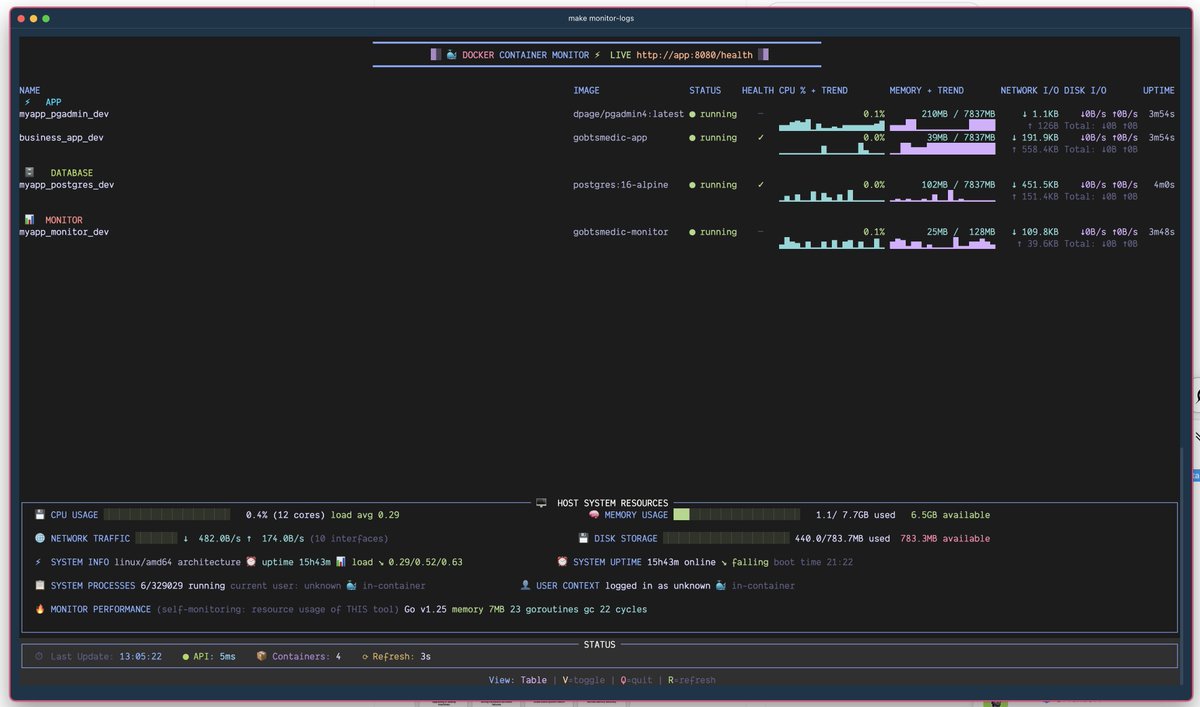Click the MEMORY USAGE progress bar
Image resolution: width=1200 pixels, height=707 pixels.
click(737, 515)
